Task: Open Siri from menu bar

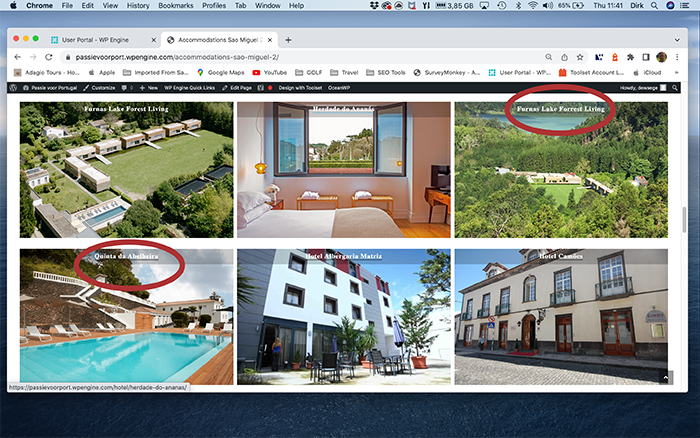Action: (x=670, y=5)
